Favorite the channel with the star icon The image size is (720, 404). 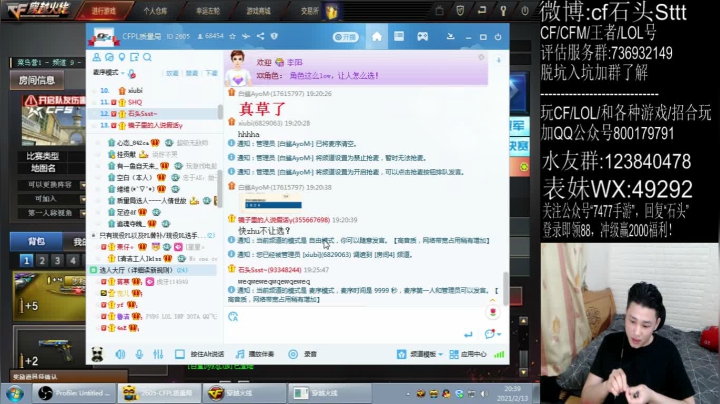tap(232, 36)
